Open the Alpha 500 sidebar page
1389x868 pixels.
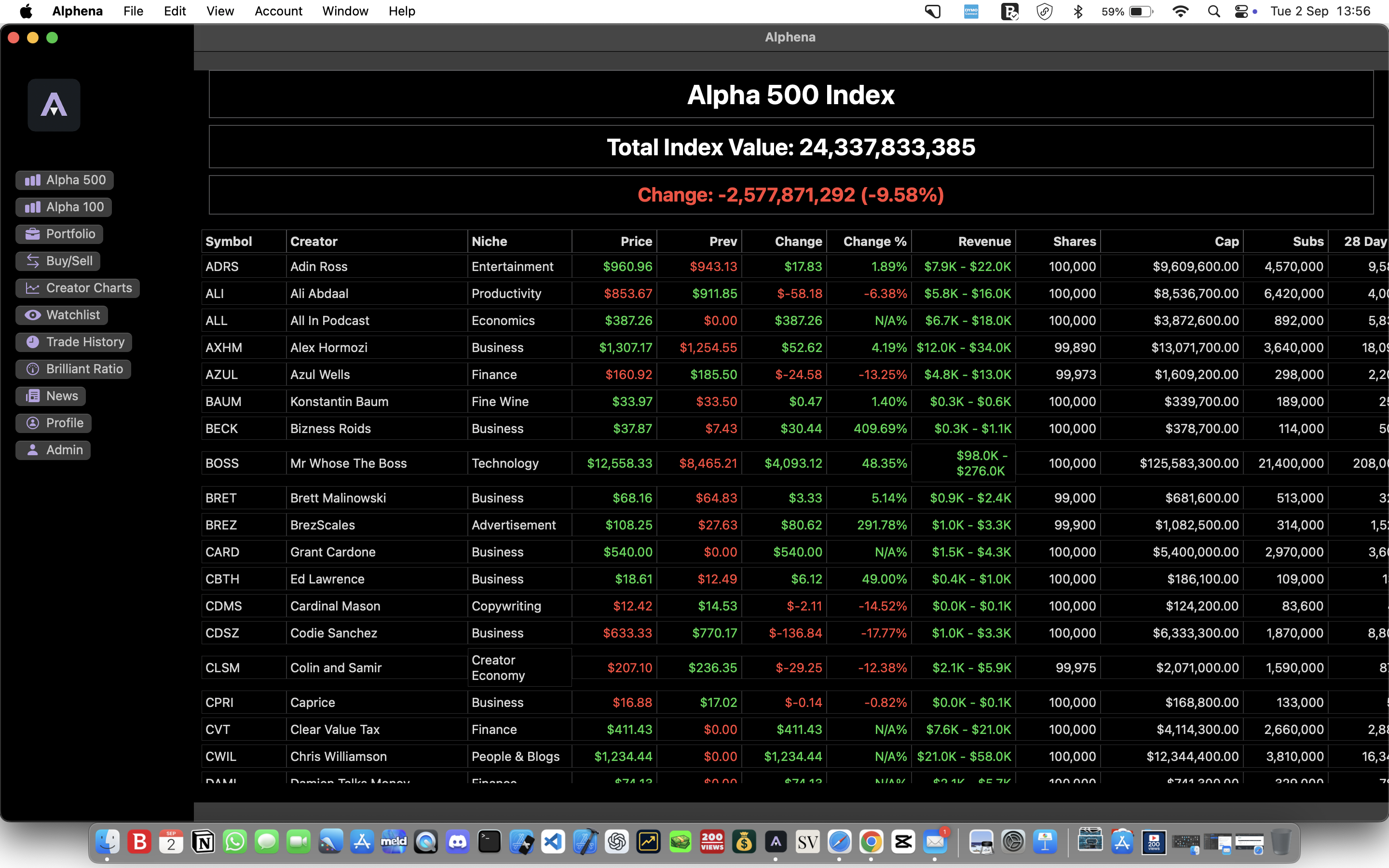coord(65,180)
